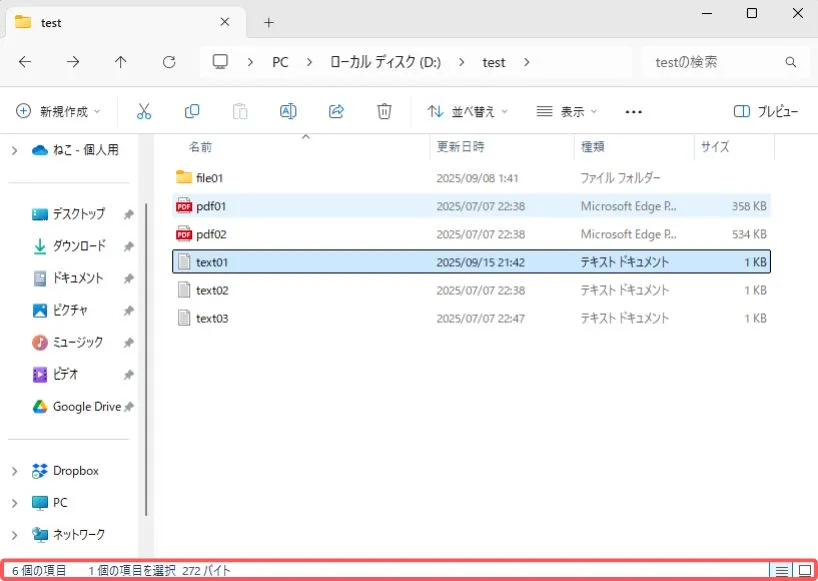This screenshot has height=581, width=818.
Task: Refresh the current folder view
Action: coord(169,62)
